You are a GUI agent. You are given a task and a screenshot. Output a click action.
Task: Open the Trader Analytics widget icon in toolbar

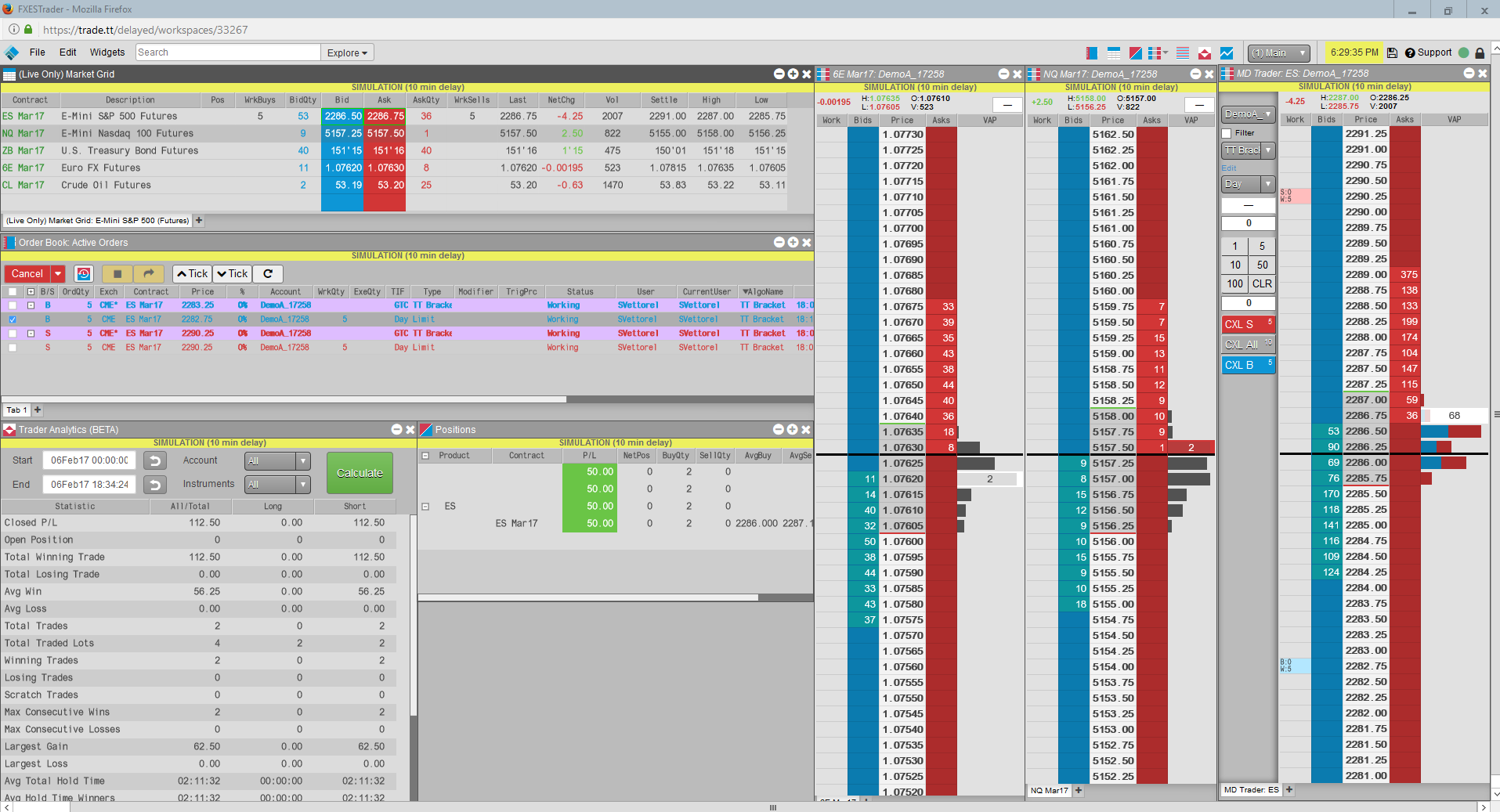tap(1205, 53)
